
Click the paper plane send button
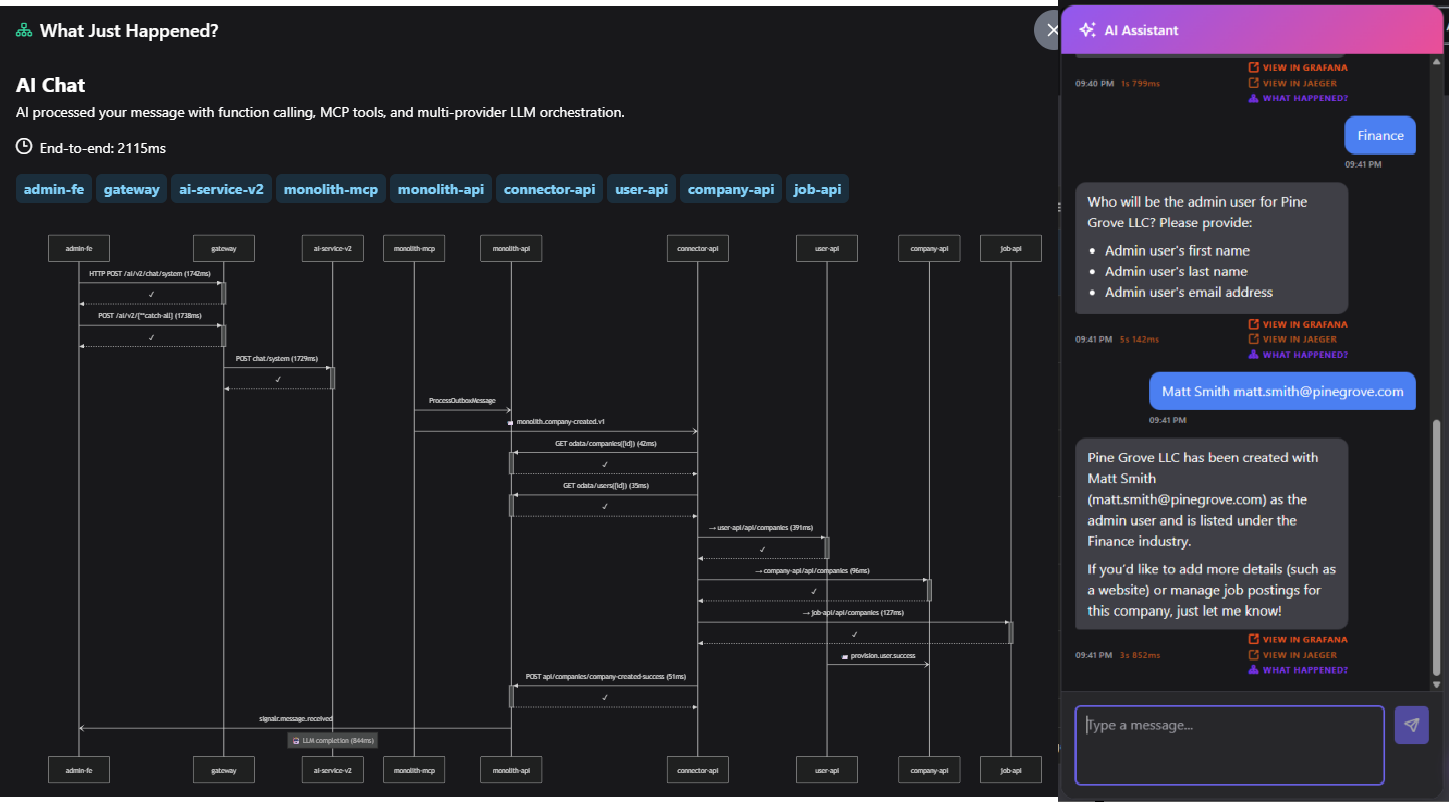coord(1411,725)
